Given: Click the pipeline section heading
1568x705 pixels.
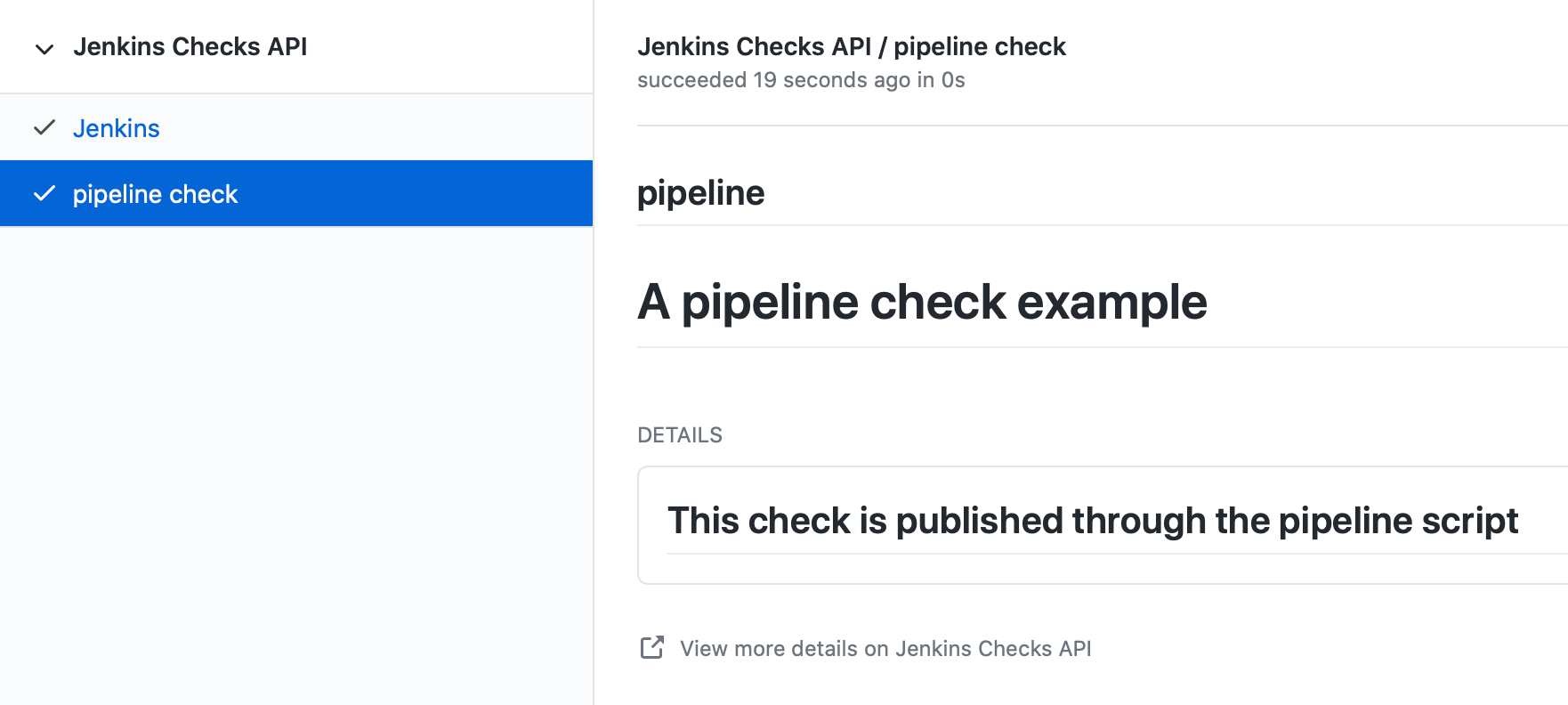Looking at the screenshot, I should point(700,193).
